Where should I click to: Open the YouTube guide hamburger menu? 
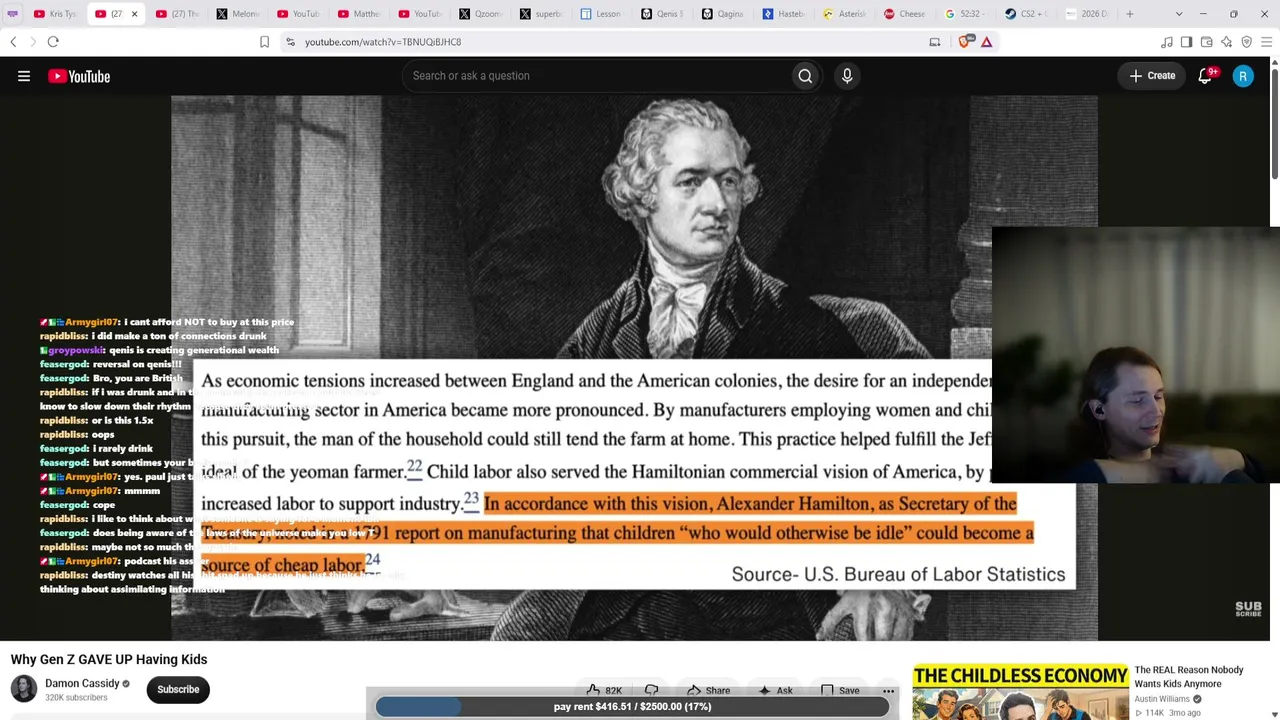24,76
